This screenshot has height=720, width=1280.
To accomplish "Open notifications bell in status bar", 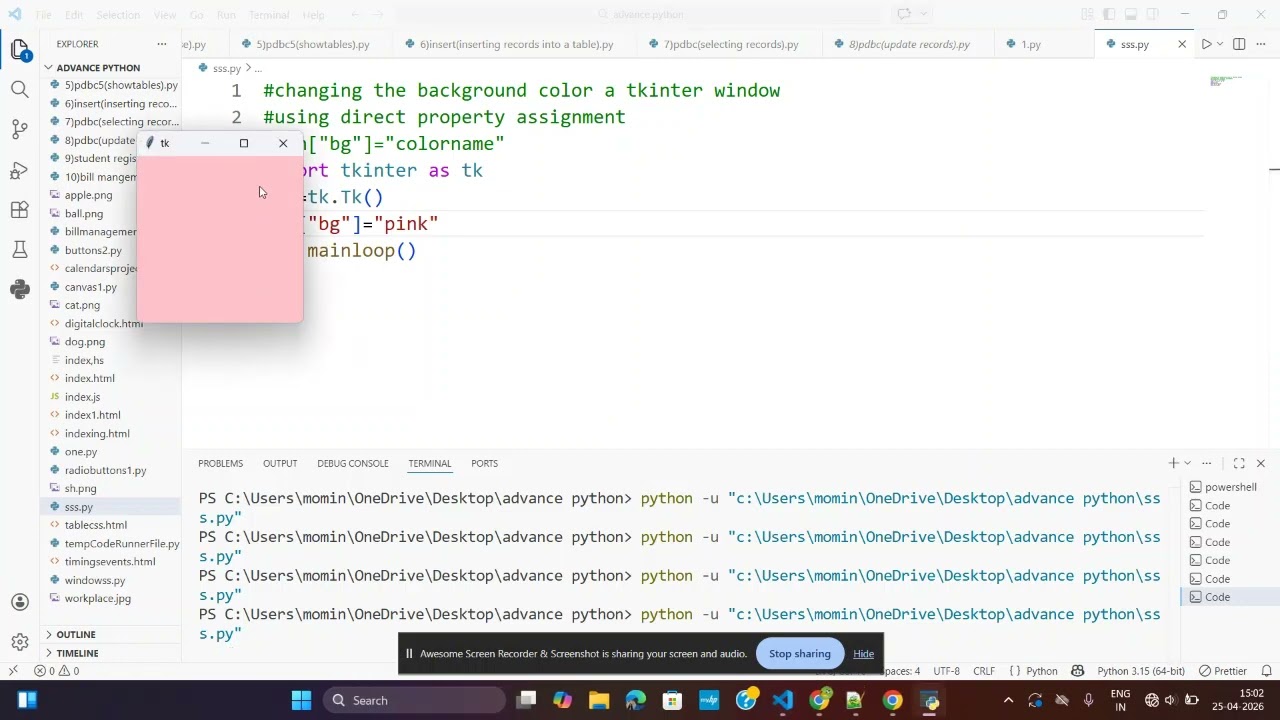I will (1266, 671).
